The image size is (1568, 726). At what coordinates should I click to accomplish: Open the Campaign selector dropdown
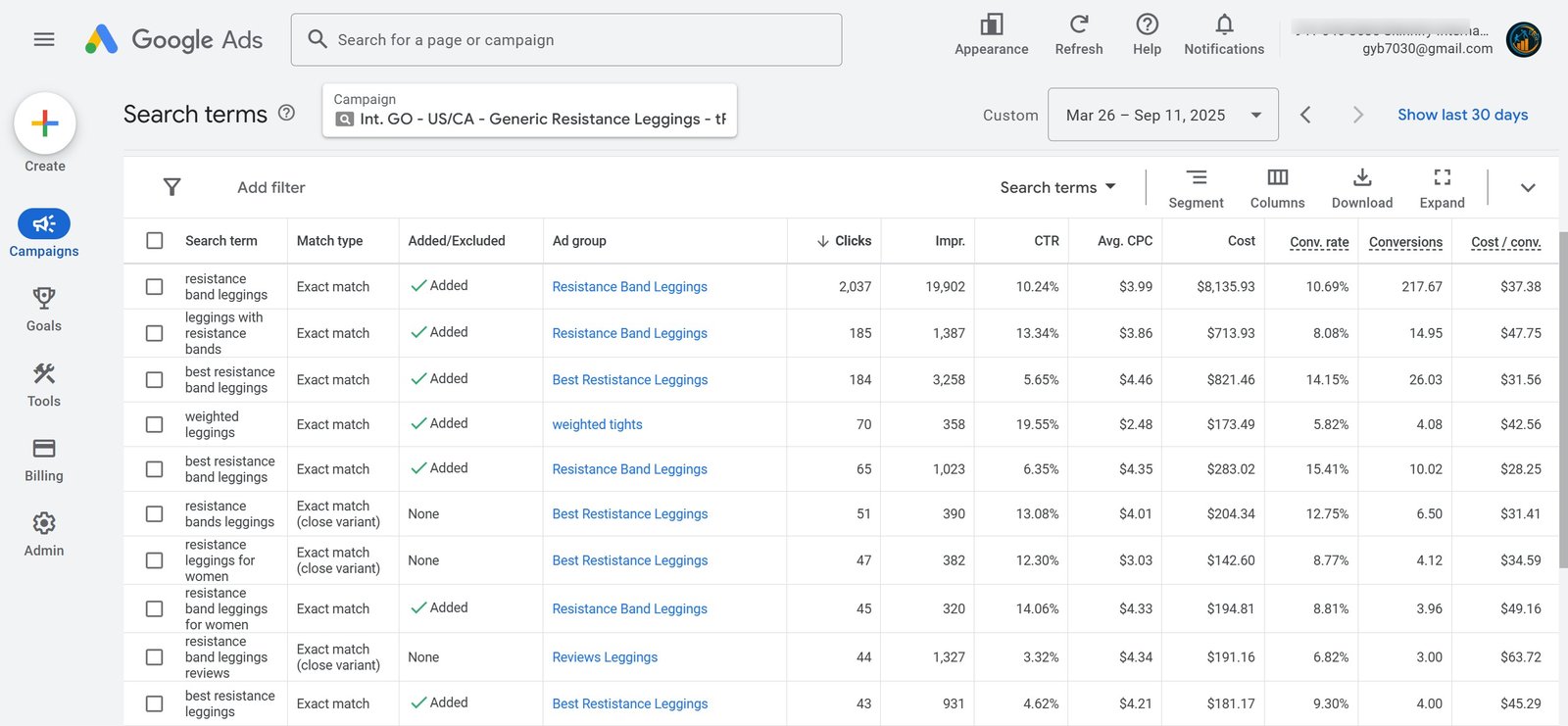[x=530, y=110]
